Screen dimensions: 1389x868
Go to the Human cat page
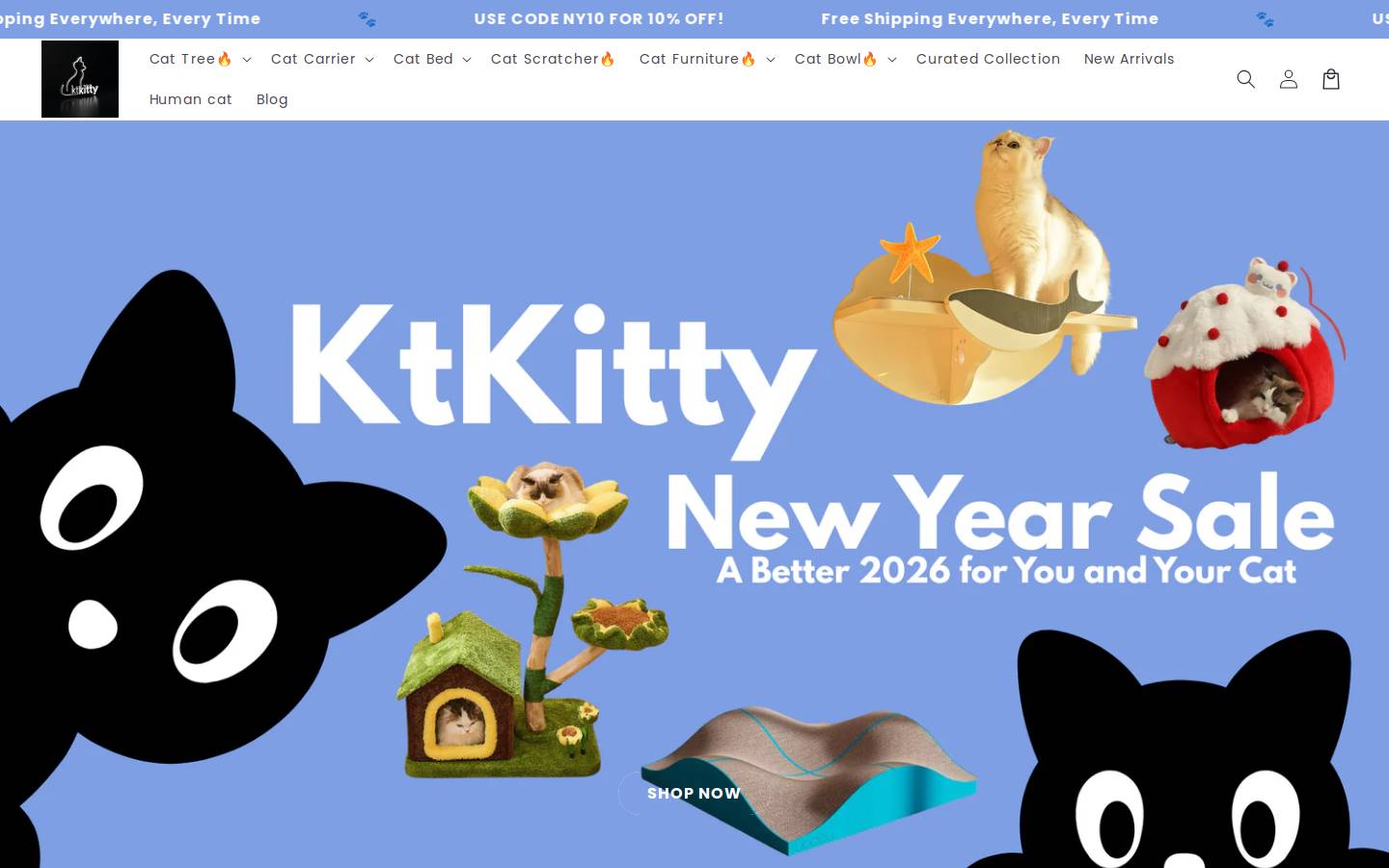click(191, 99)
